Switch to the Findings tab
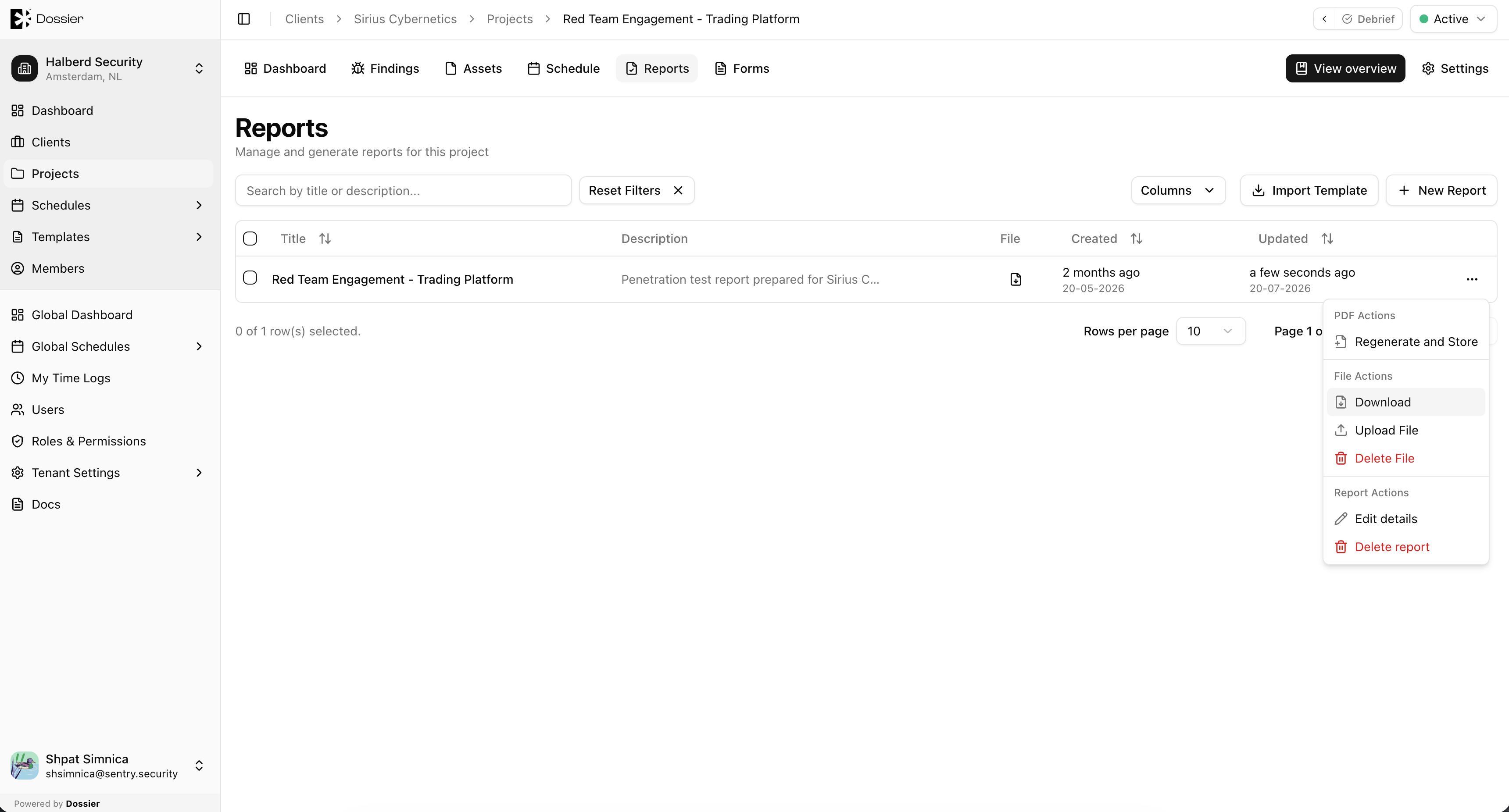 point(385,68)
